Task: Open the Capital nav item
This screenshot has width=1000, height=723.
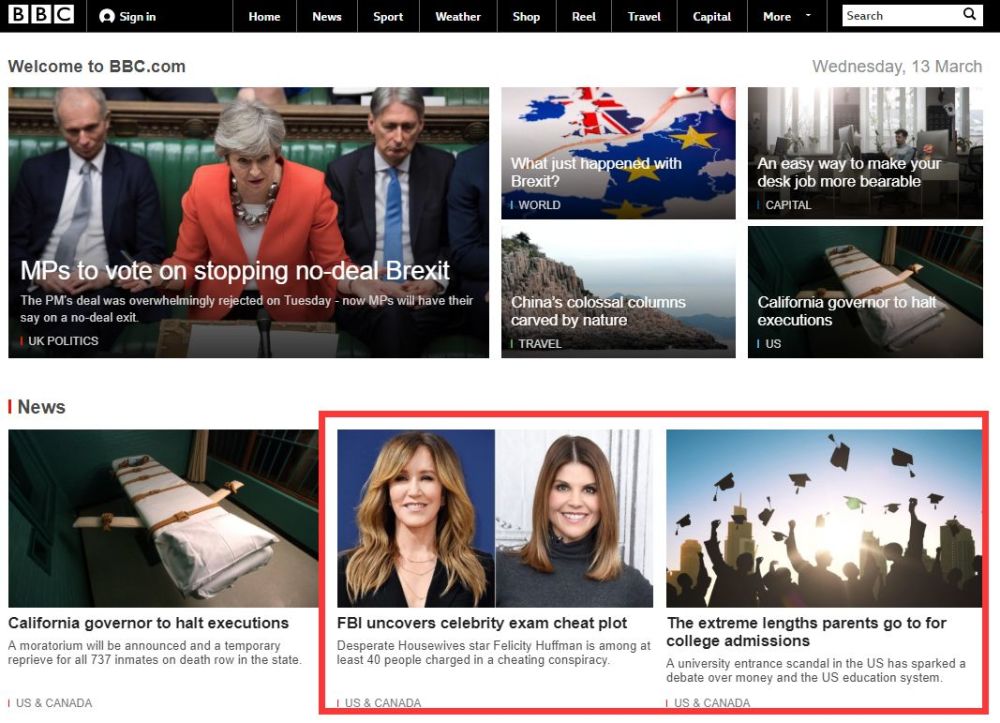Action: (x=712, y=17)
